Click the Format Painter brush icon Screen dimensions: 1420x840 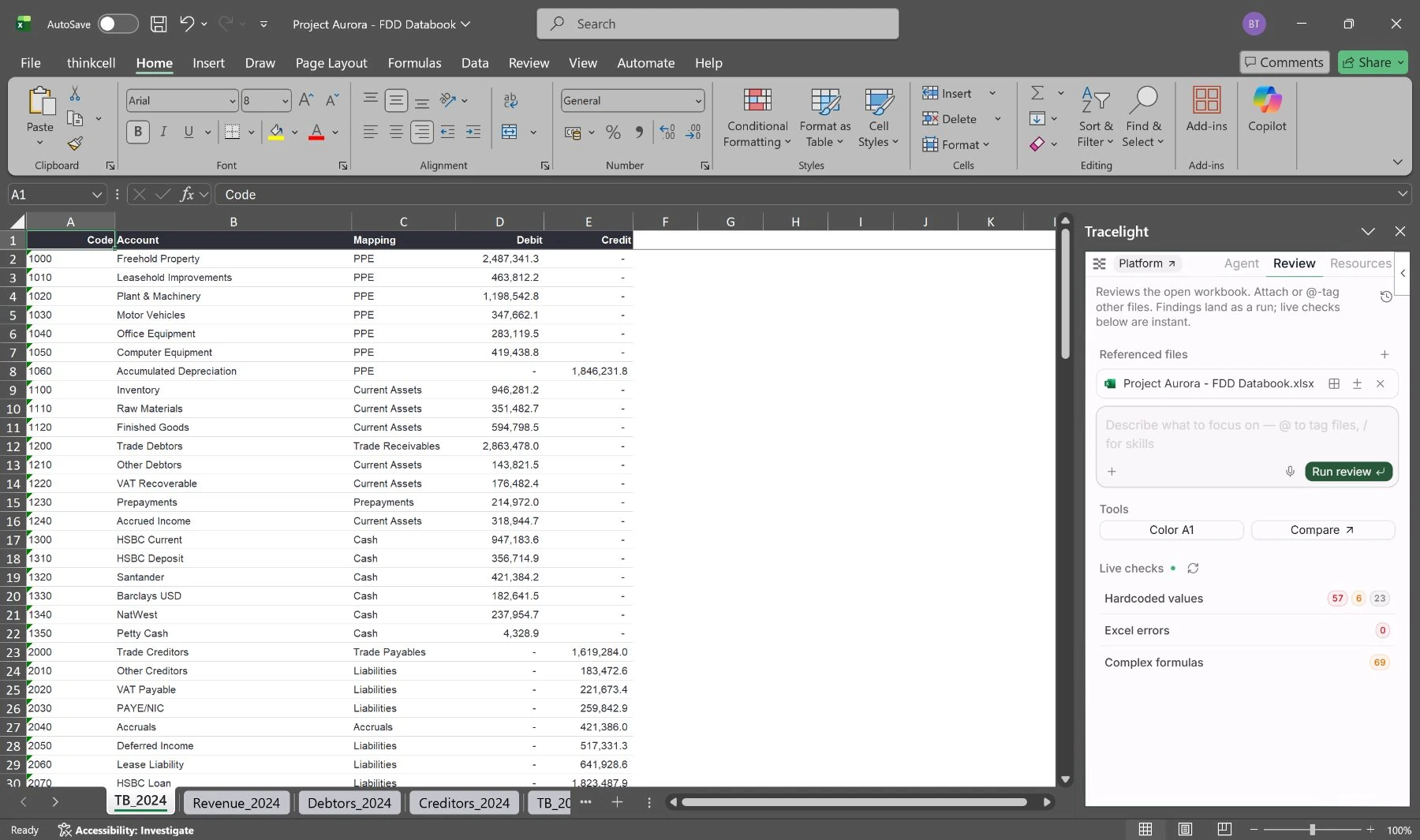(75, 144)
